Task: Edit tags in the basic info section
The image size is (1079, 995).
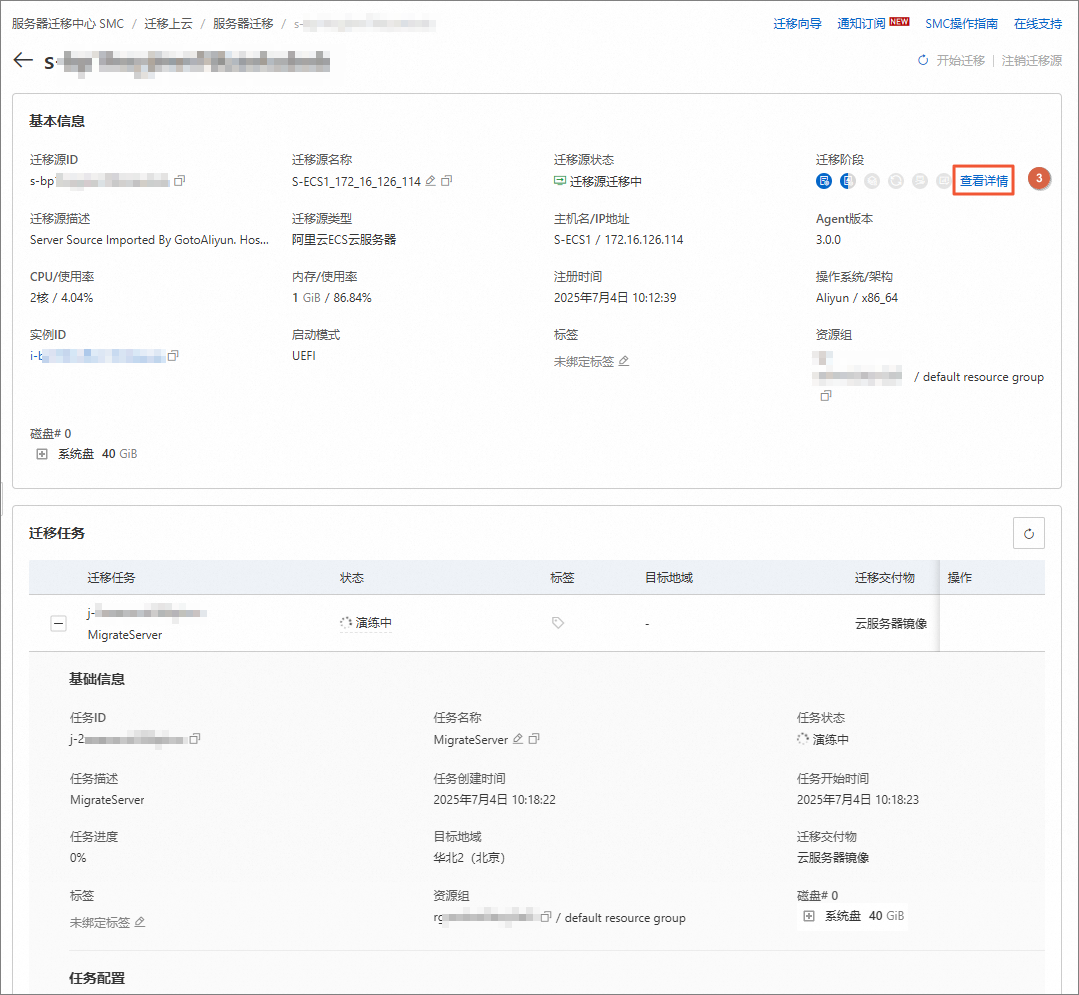Action: coord(623,361)
